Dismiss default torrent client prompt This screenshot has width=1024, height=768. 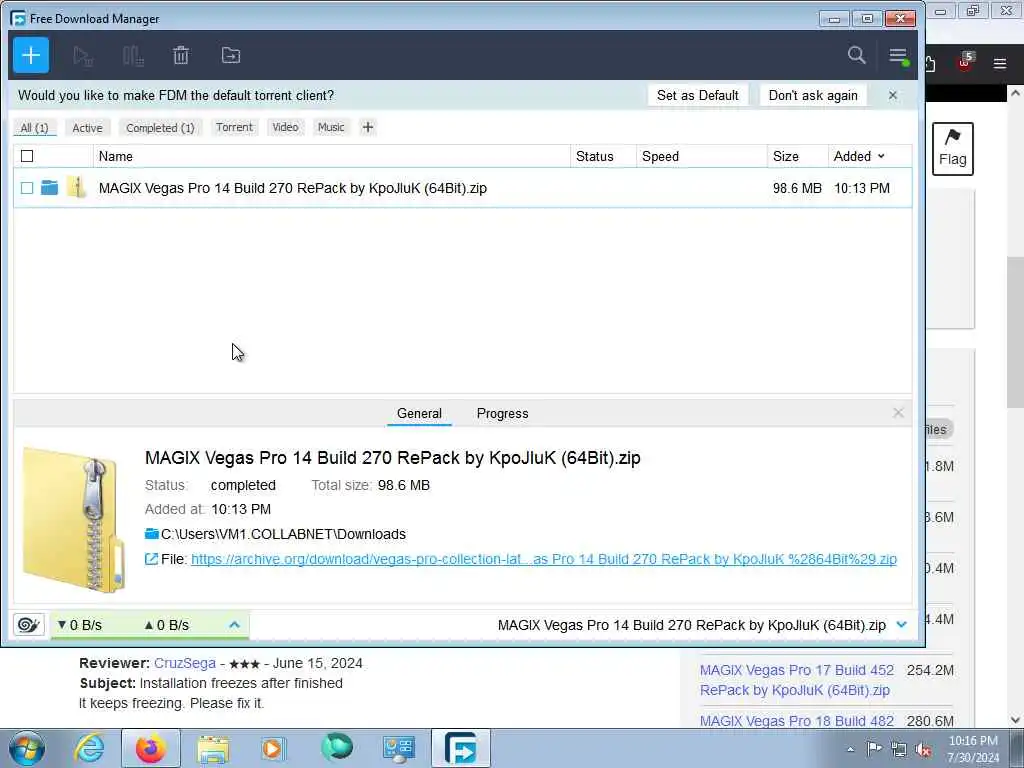(893, 95)
